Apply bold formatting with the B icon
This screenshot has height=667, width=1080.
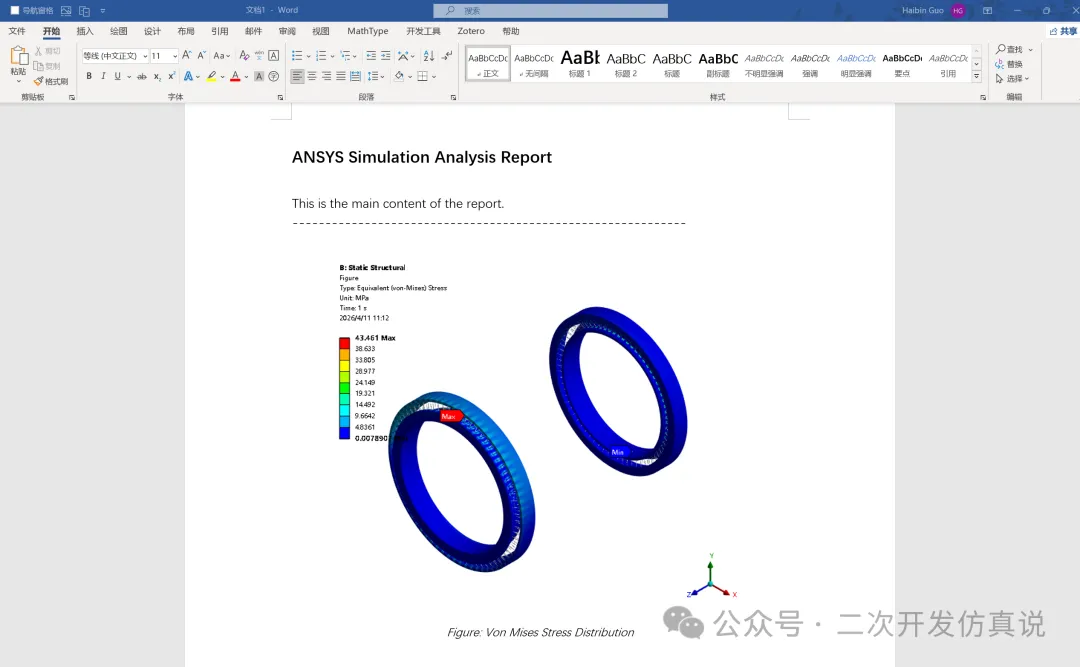tap(89, 76)
